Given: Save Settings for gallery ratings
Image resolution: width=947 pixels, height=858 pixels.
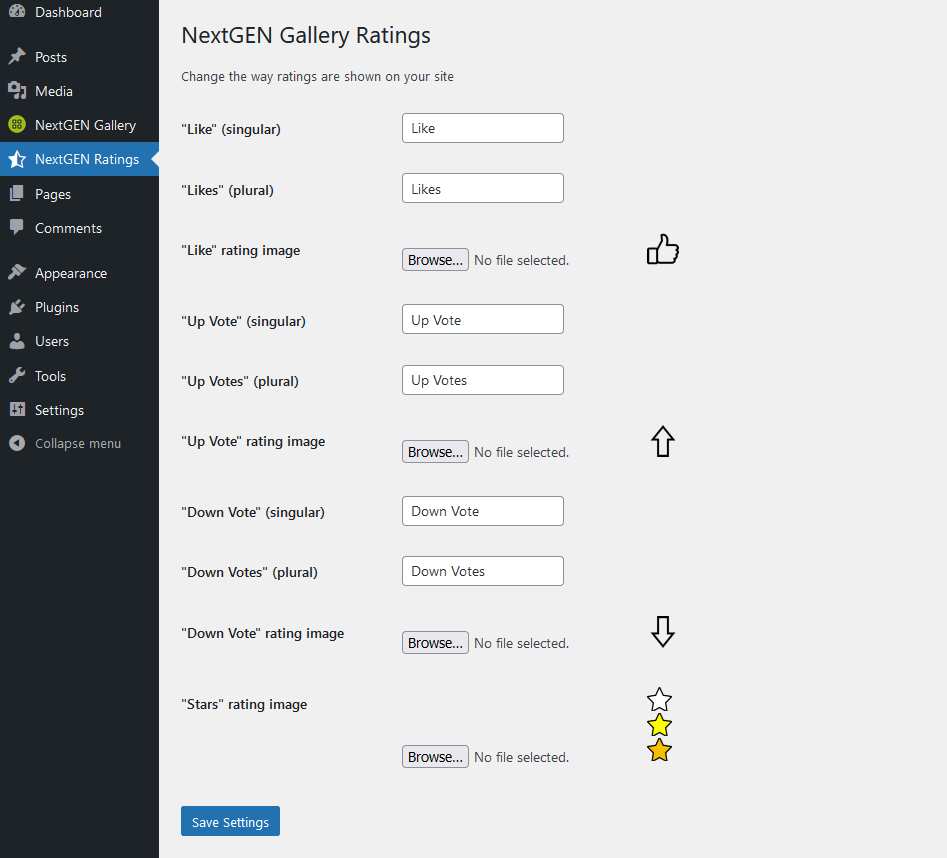Looking at the screenshot, I should coord(230,822).
